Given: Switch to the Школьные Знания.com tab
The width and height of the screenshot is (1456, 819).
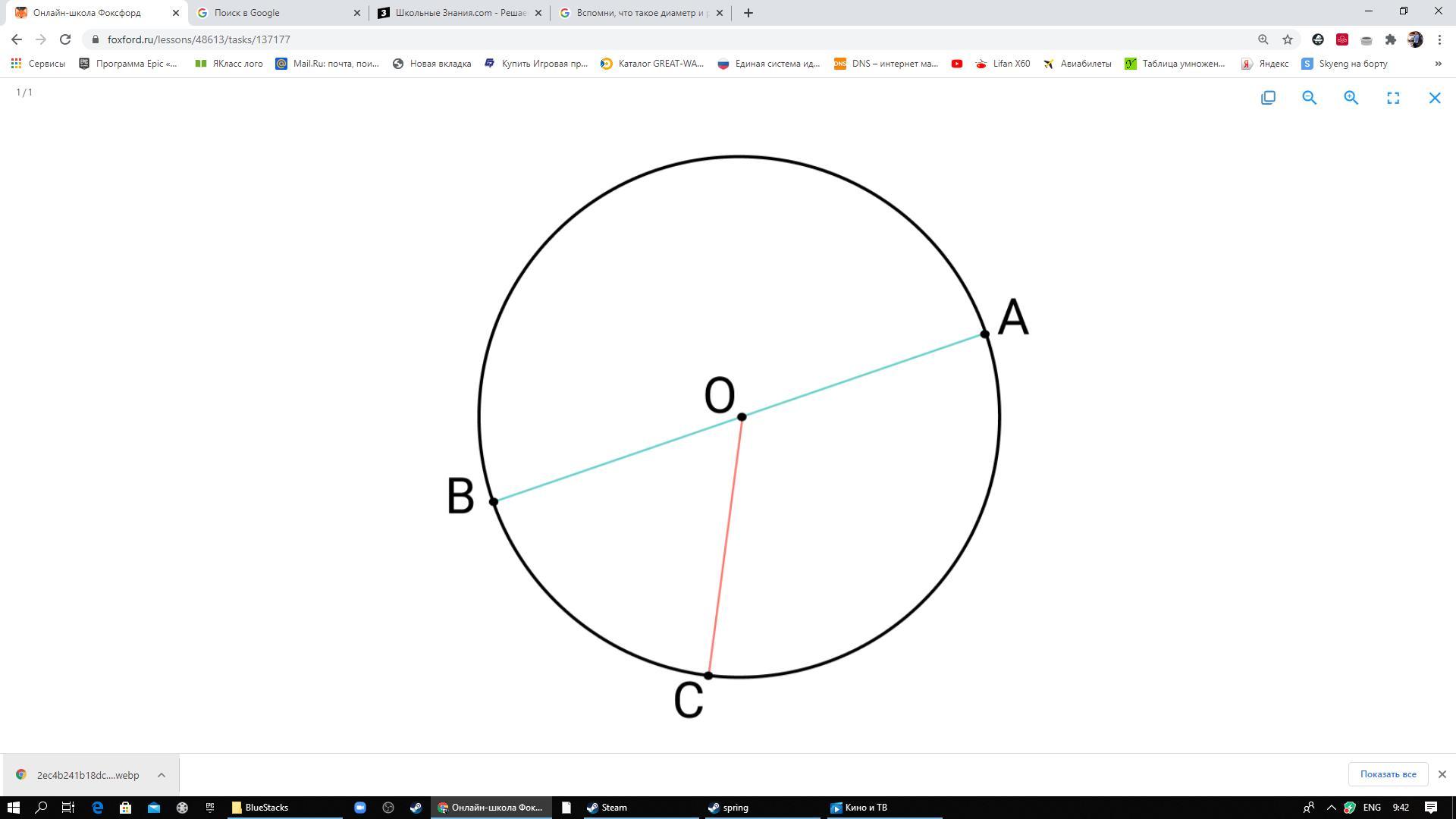Looking at the screenshot, I should [x=455, y=13].
